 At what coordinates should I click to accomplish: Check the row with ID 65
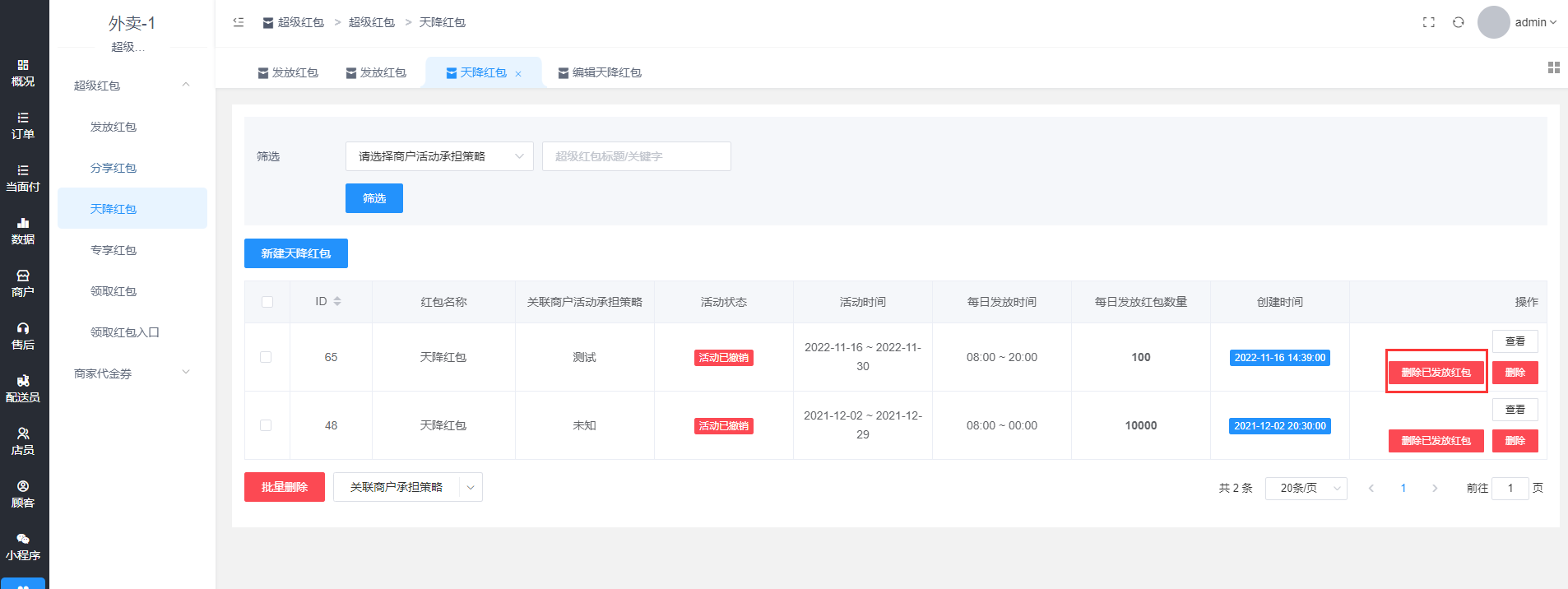(x=266, y=357)
